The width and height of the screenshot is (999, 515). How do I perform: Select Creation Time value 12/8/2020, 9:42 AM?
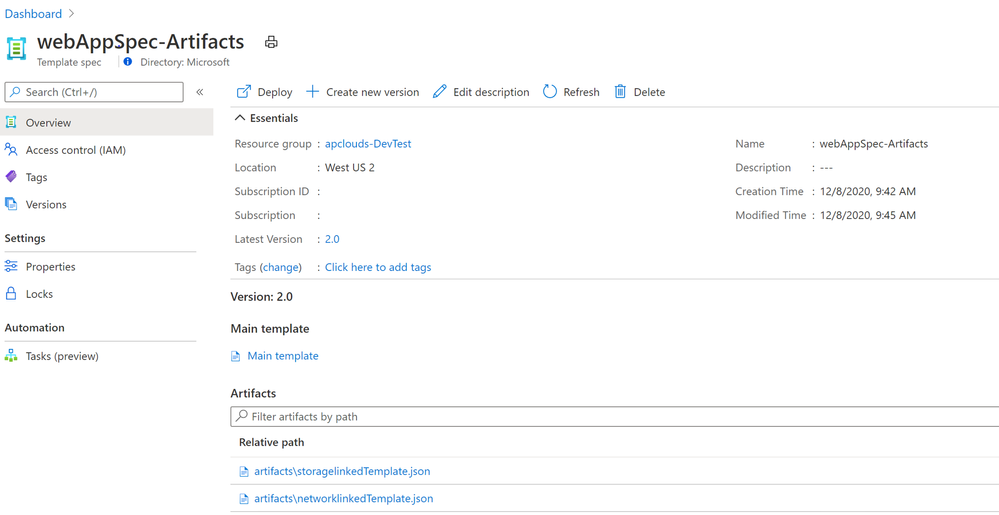click(868, 191)
